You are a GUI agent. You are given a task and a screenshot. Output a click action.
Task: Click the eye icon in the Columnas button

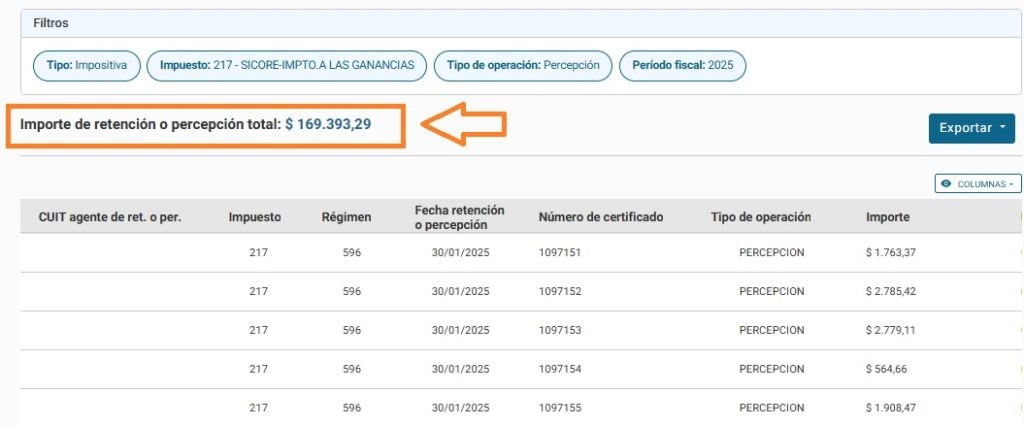pos(946,184)
